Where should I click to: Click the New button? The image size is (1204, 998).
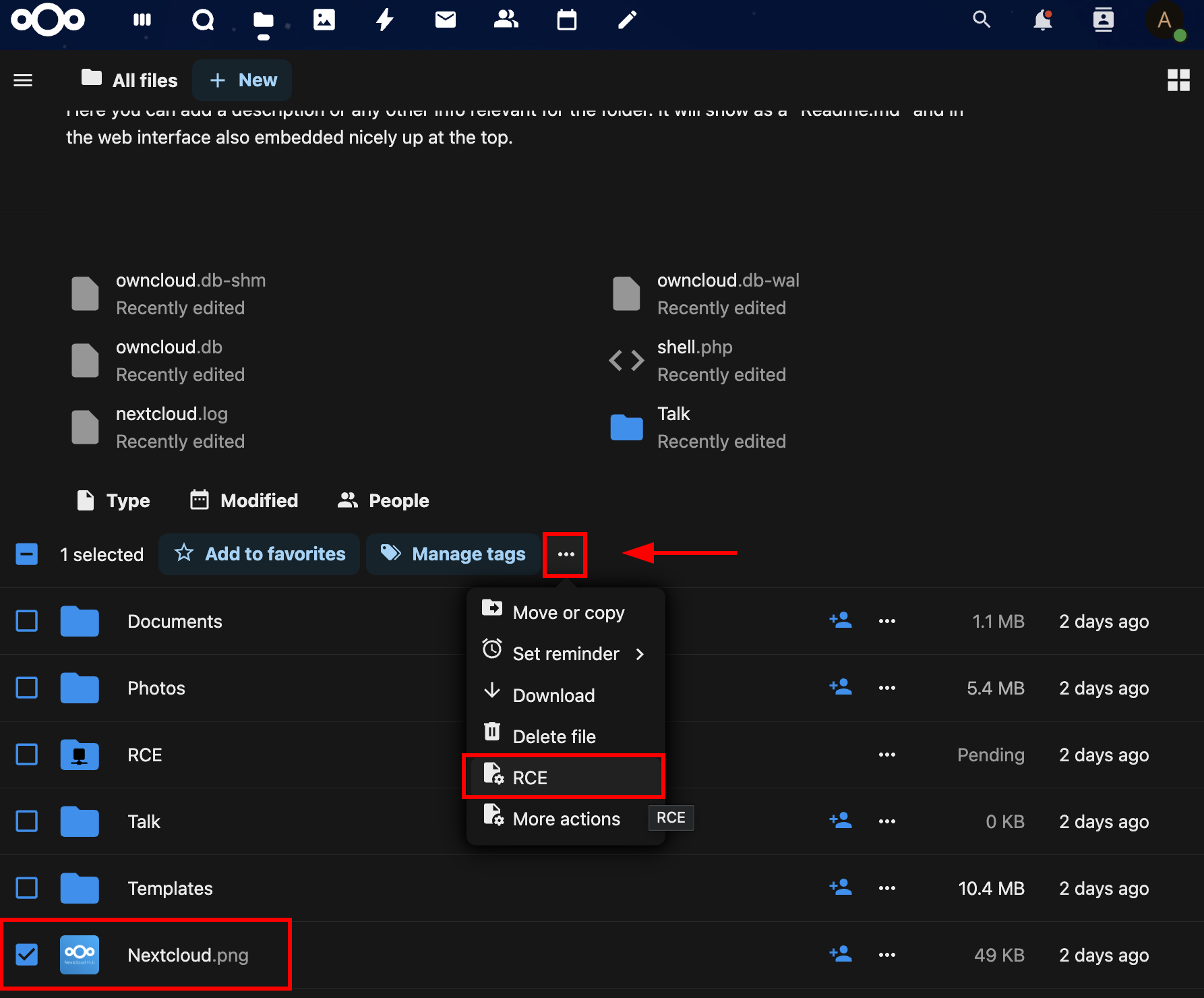[x=242, y=80]
